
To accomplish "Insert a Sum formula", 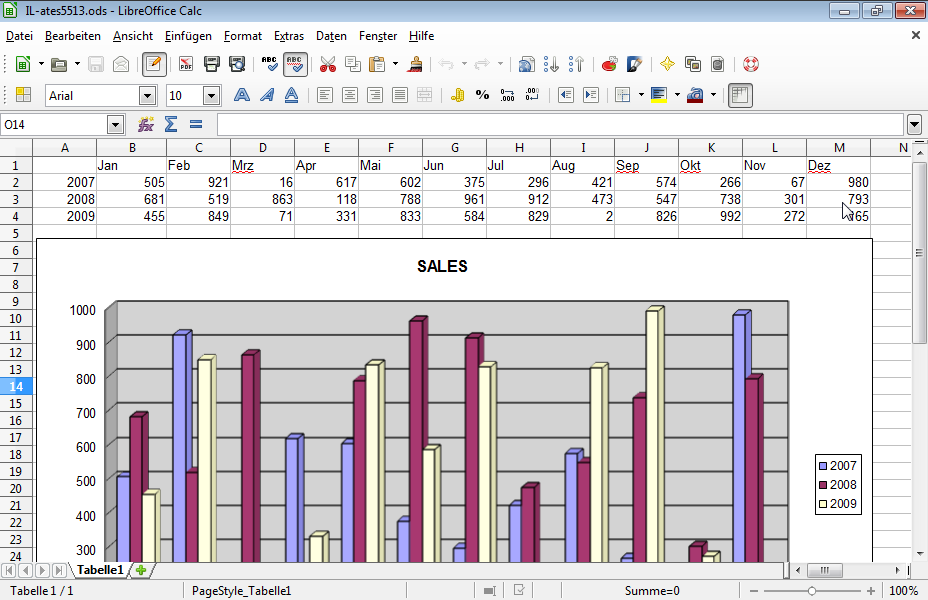I will (x=171, y=124).
